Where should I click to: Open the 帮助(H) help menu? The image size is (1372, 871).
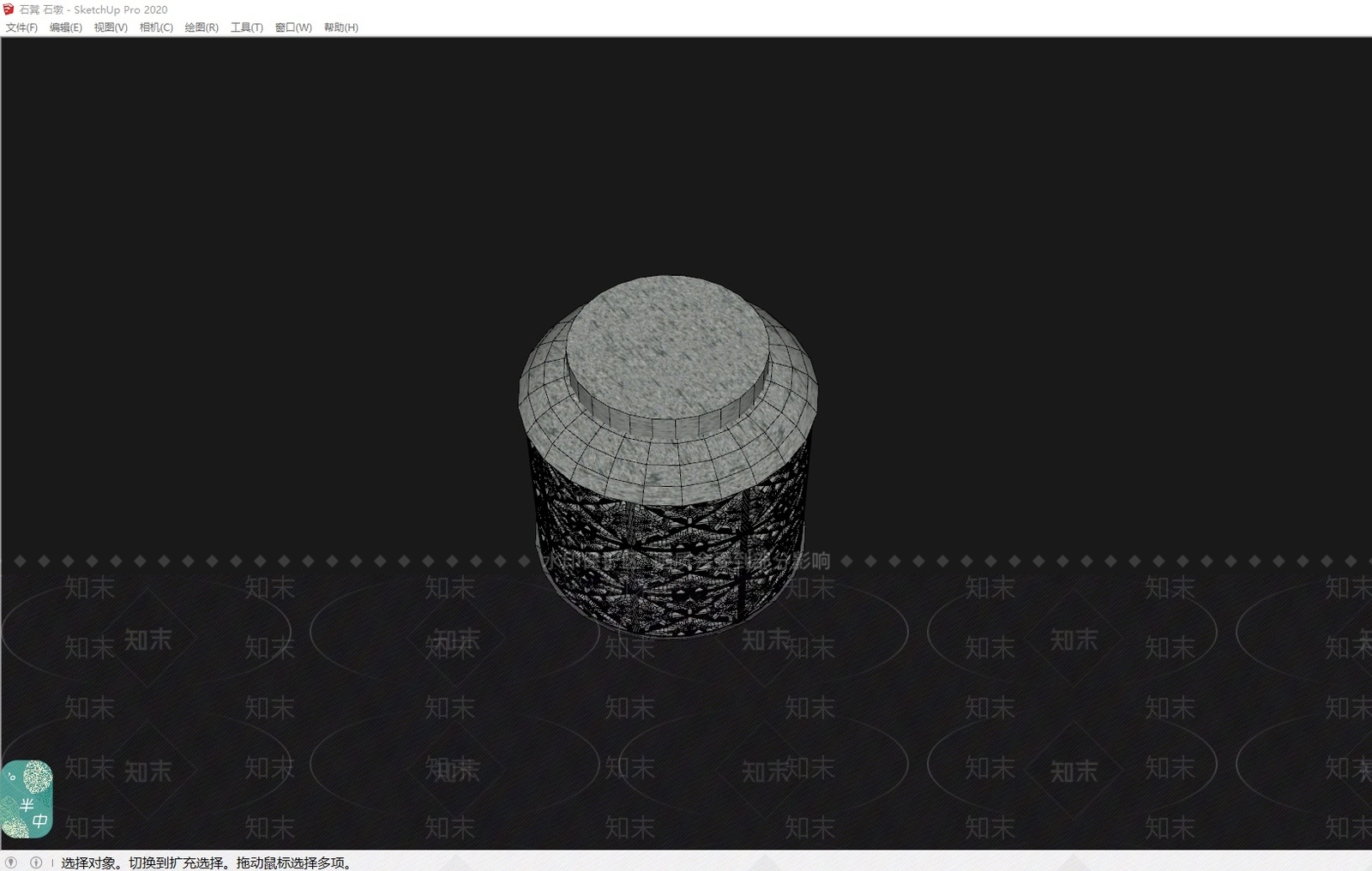(341, 27)
